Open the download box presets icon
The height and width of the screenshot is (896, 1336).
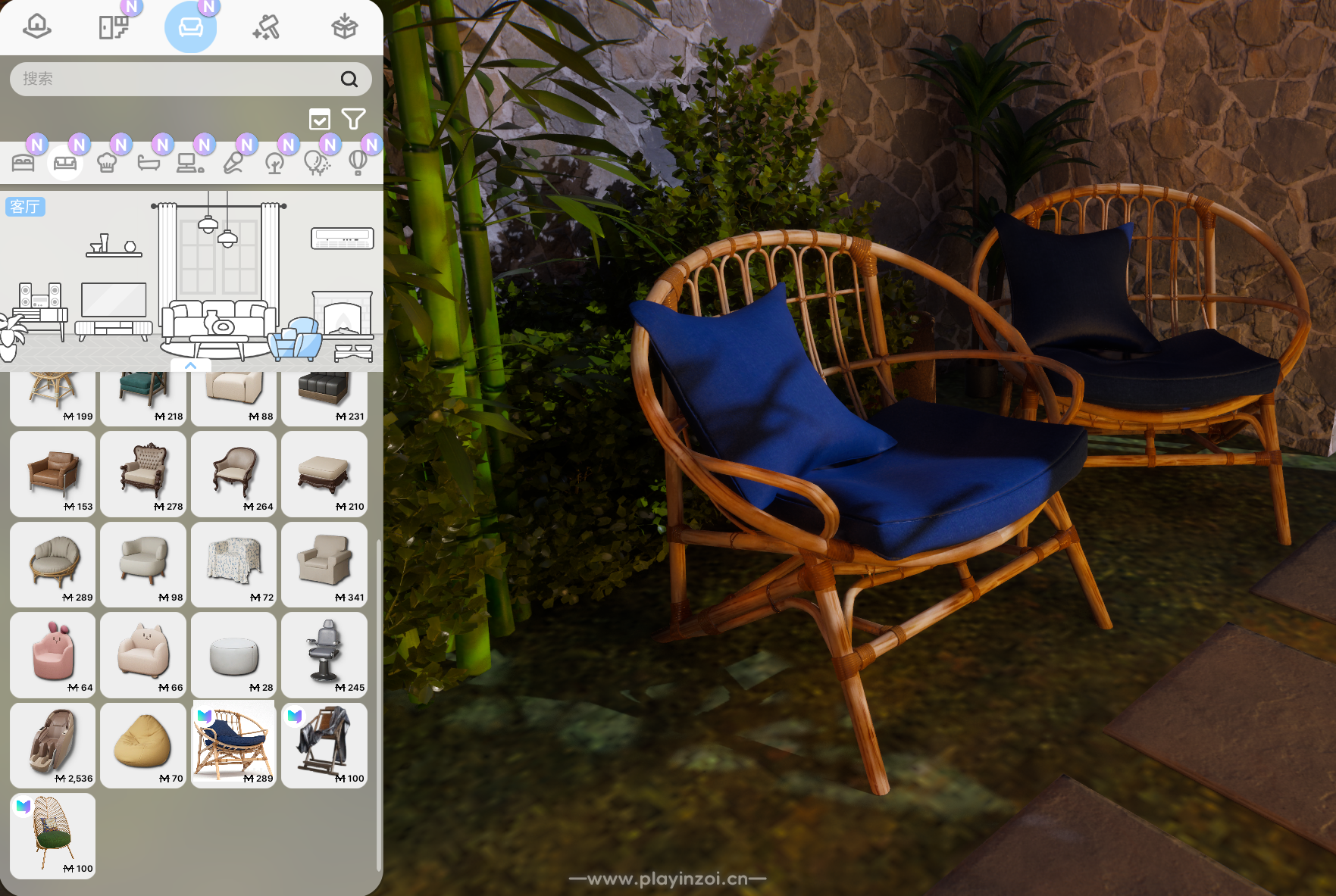[x=345, y=27]
